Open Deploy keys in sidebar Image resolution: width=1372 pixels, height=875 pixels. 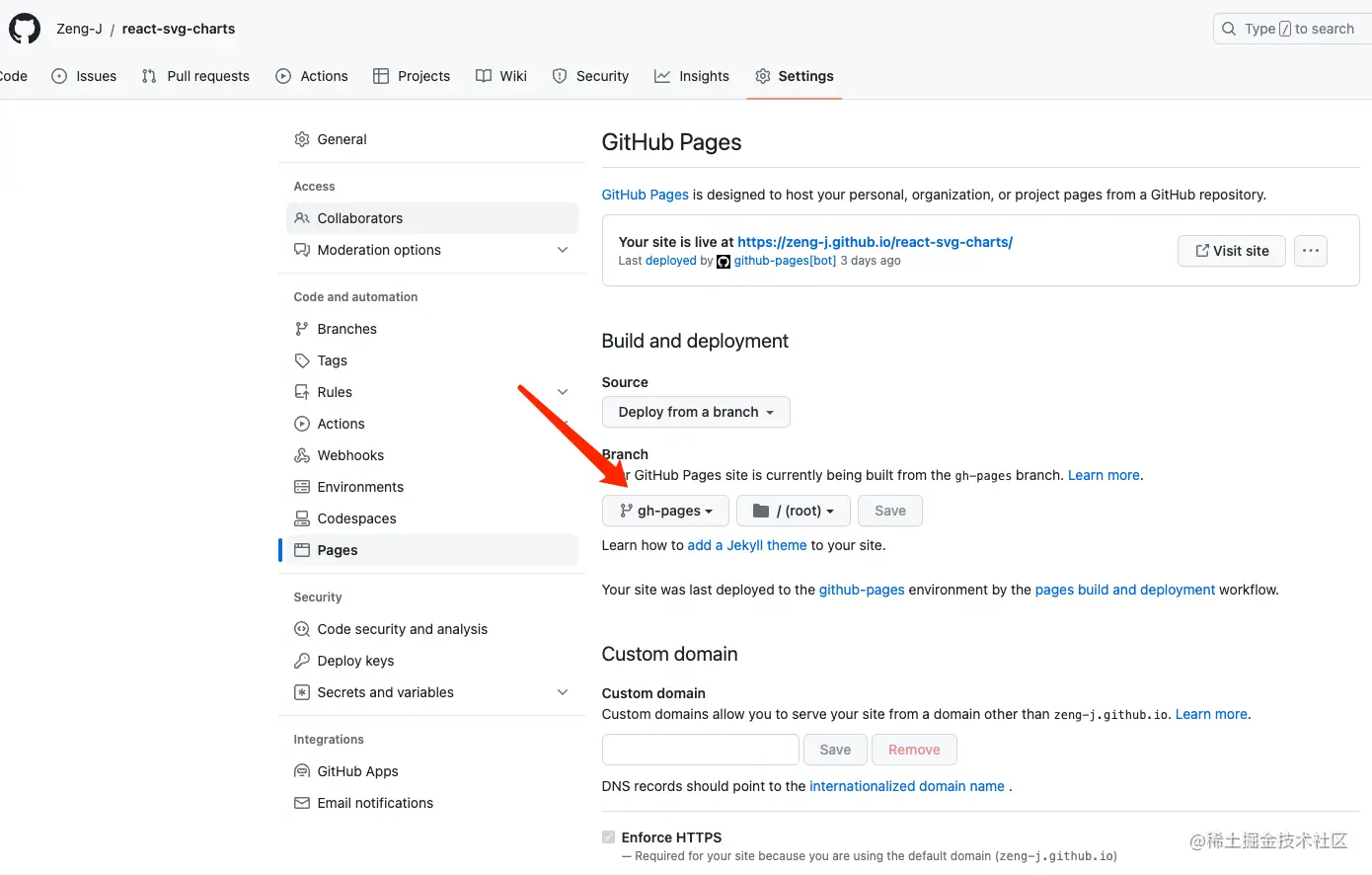tap(431, 661)
